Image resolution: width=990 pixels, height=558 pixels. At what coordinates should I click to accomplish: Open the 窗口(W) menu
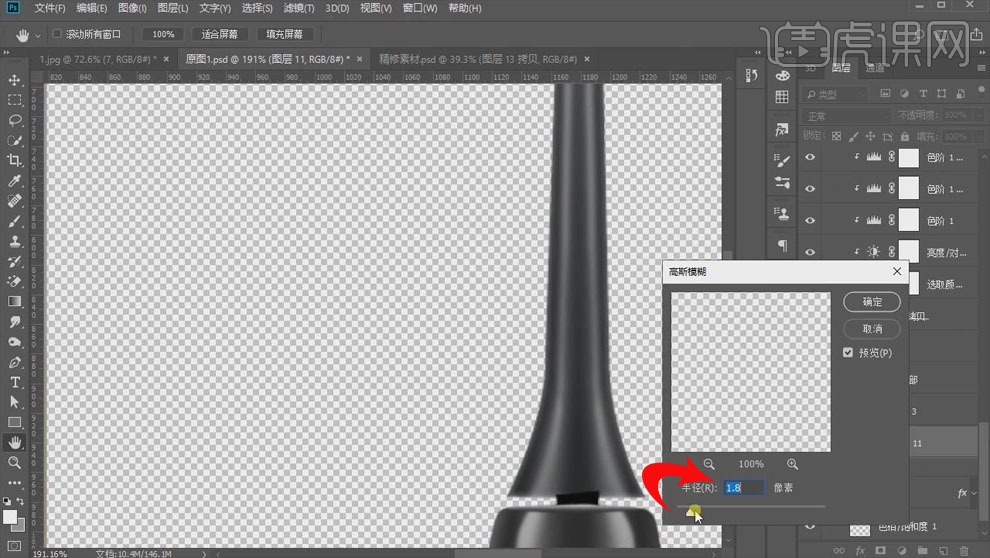420,8
